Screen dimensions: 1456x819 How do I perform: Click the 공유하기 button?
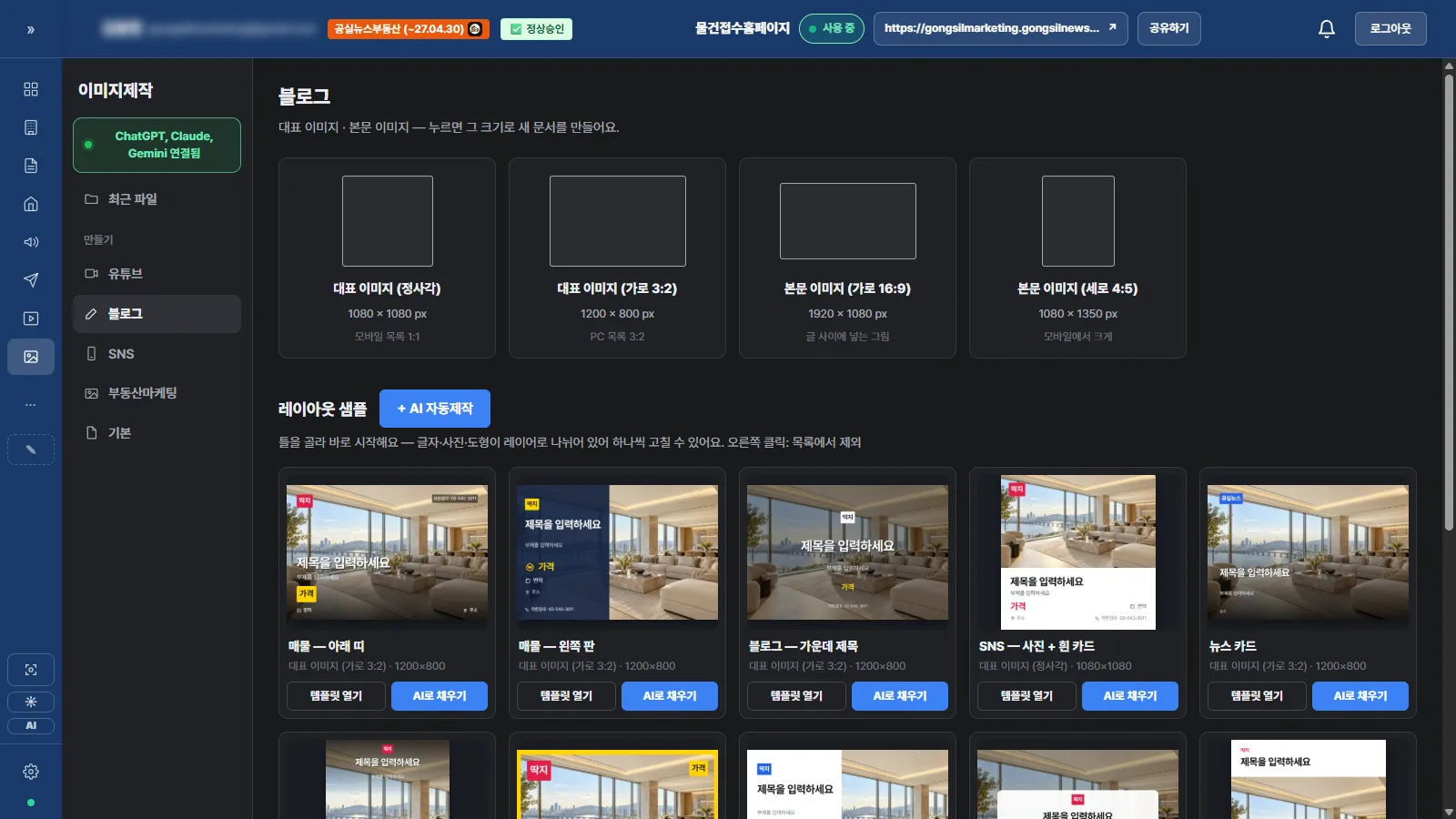(x=1169, y=28)
